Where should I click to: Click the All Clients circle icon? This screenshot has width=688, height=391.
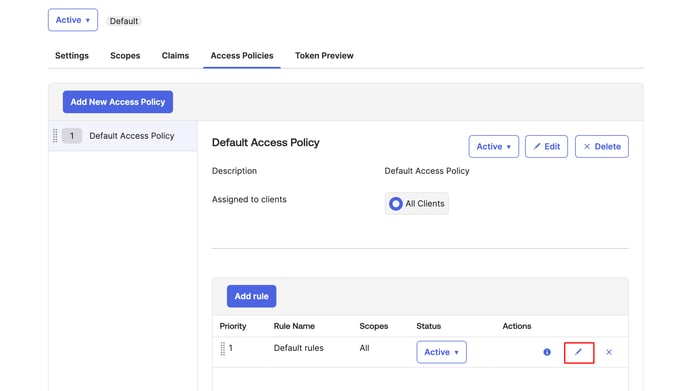[x=395, y=204]
